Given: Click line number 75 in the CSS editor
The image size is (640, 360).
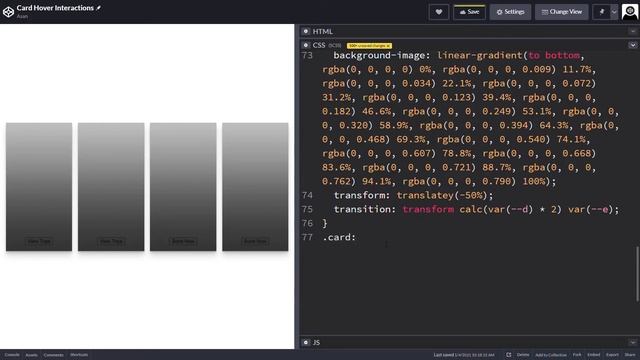Looking at the screenshot, I should coord(307,209).
